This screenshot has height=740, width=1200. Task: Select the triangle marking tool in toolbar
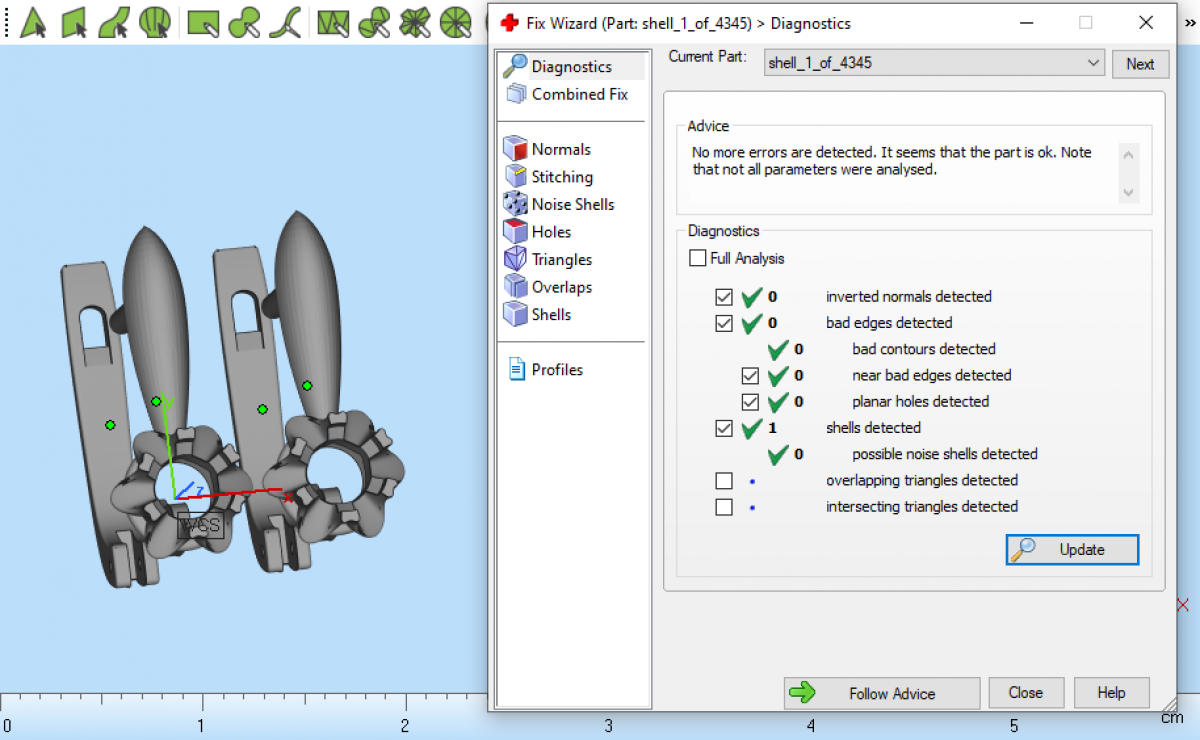click(33, 22)
